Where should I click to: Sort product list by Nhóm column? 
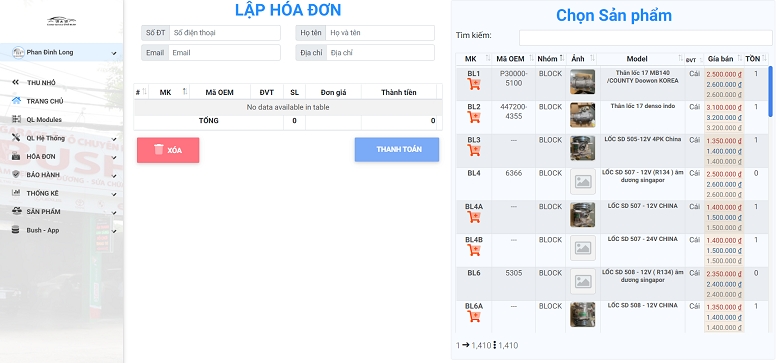(x=550, y=59)
